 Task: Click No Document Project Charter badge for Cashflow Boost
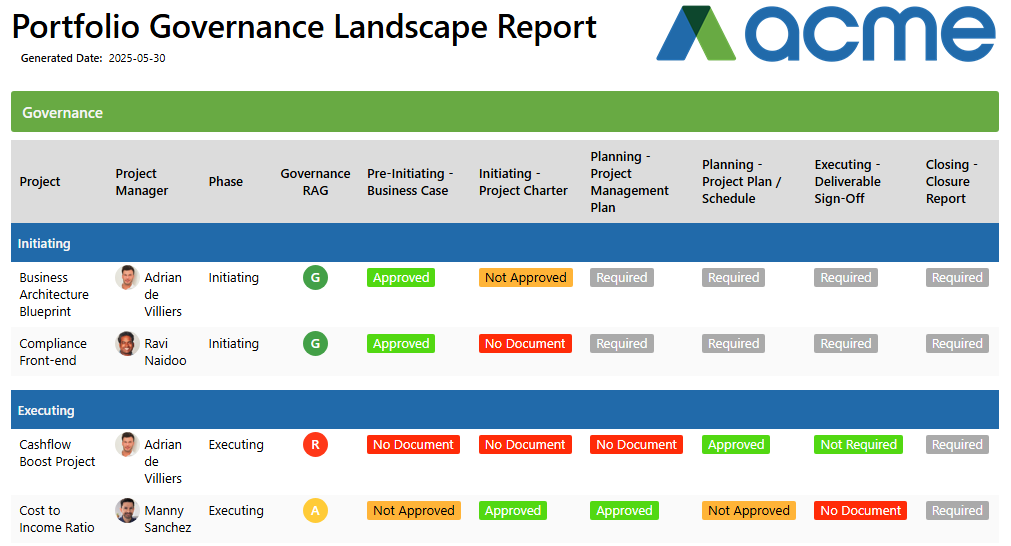tap(525, 445)
